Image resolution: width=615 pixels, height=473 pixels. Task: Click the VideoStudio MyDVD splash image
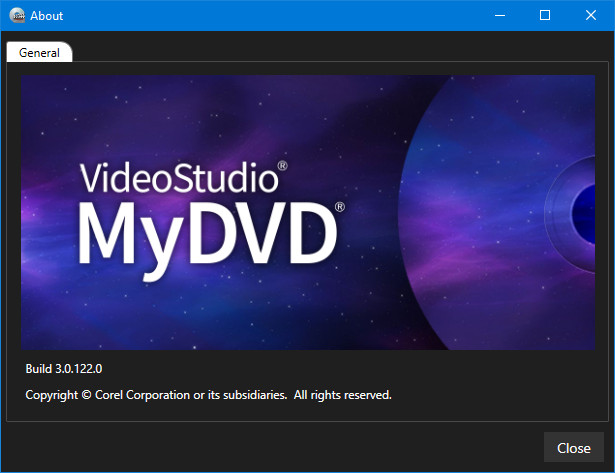click(308, 212)
